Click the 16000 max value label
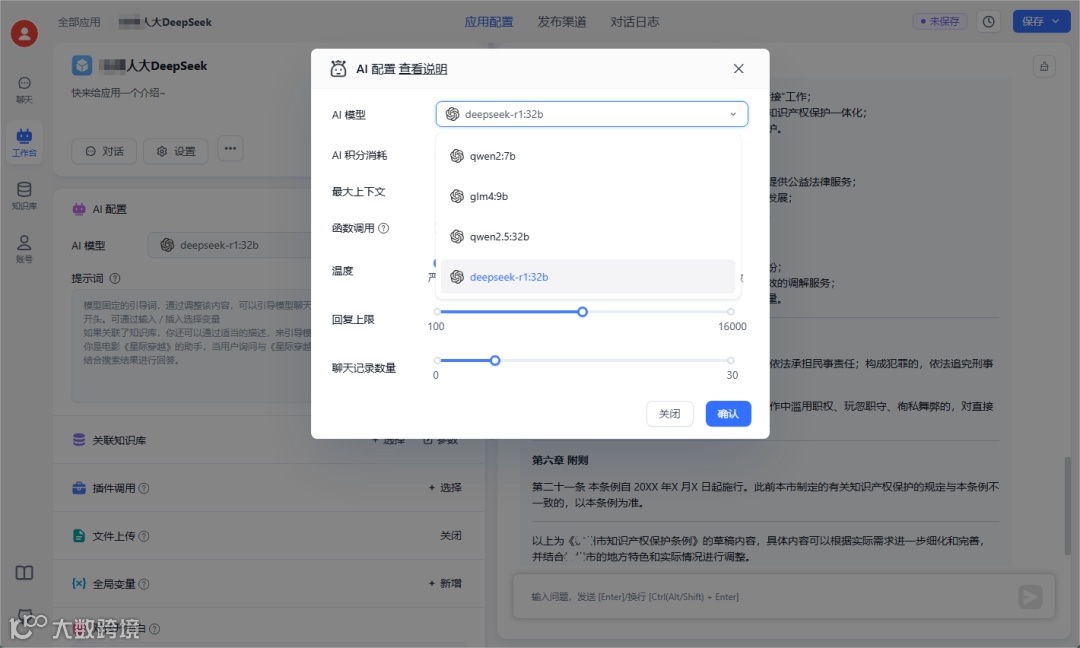The height and width of the screenshot is (648, 1080). (x=731, y=326)
